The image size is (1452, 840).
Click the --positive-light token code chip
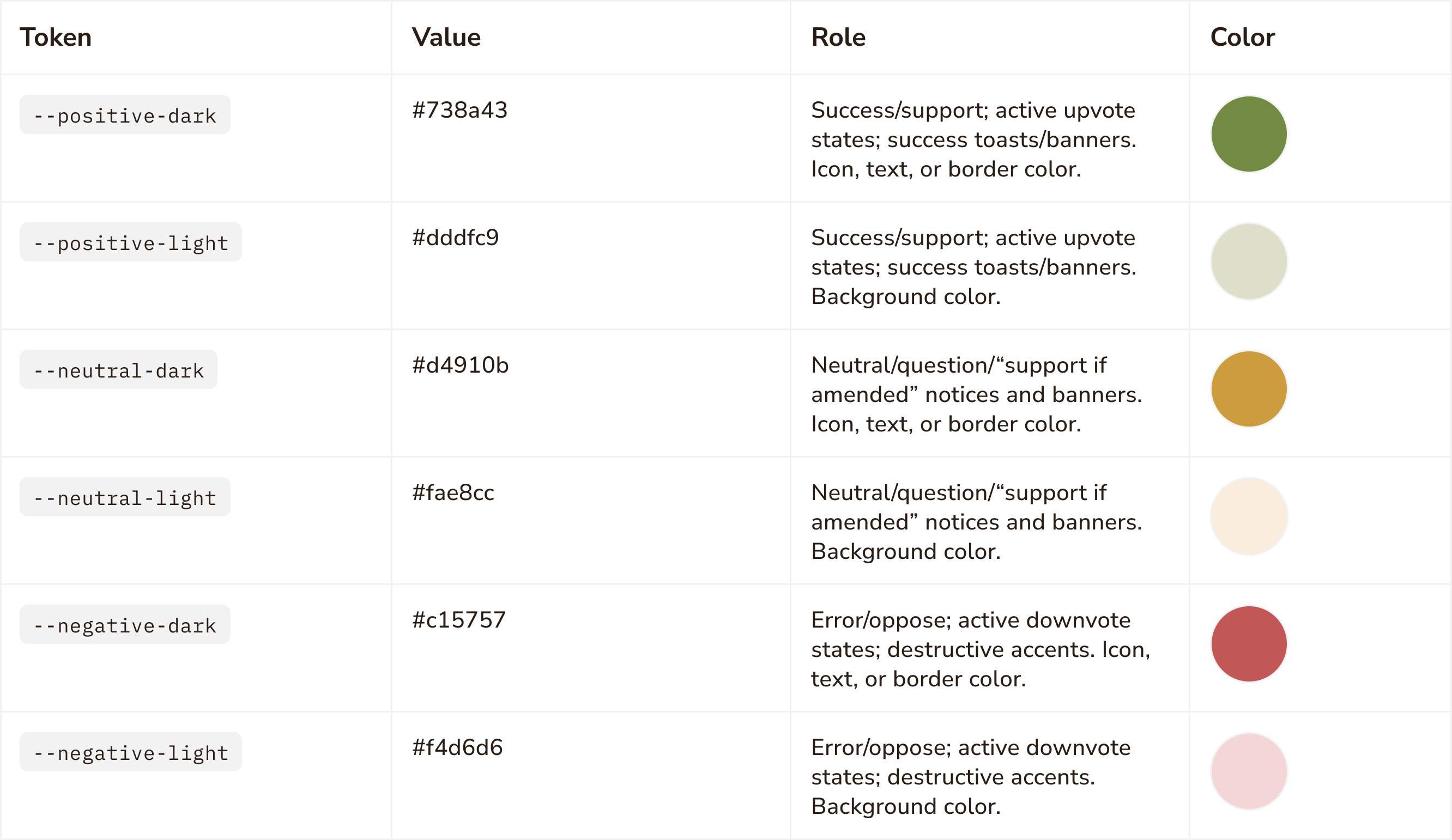(131, 242)
